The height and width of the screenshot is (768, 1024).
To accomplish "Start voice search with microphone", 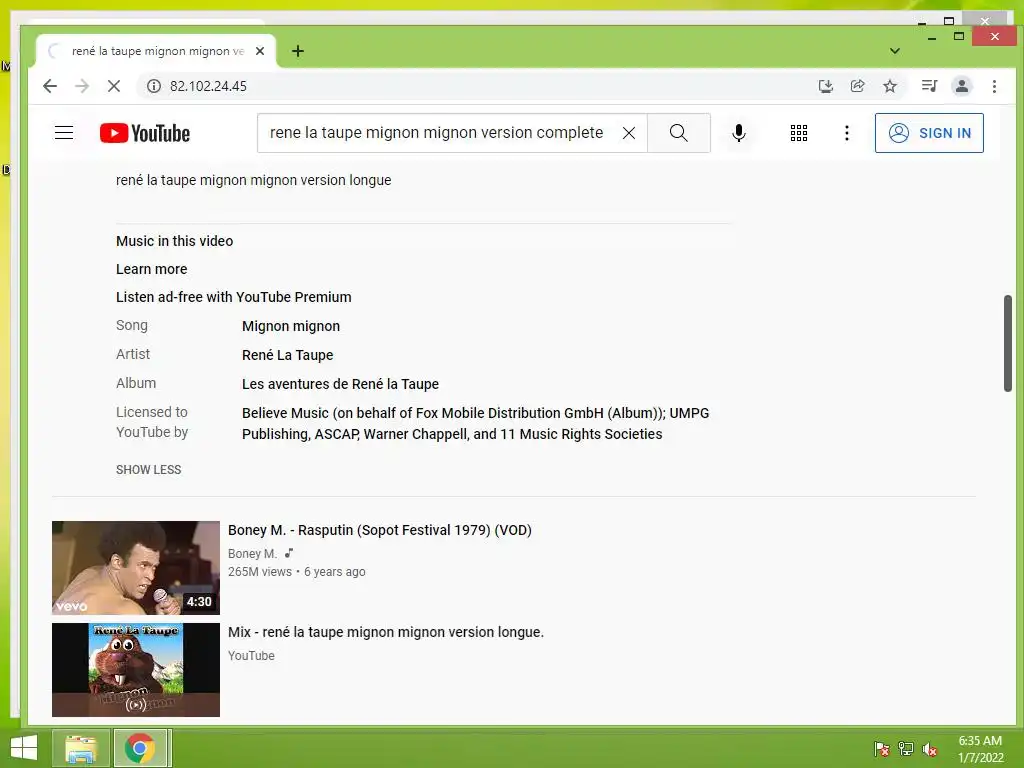I will coord(739,133).
